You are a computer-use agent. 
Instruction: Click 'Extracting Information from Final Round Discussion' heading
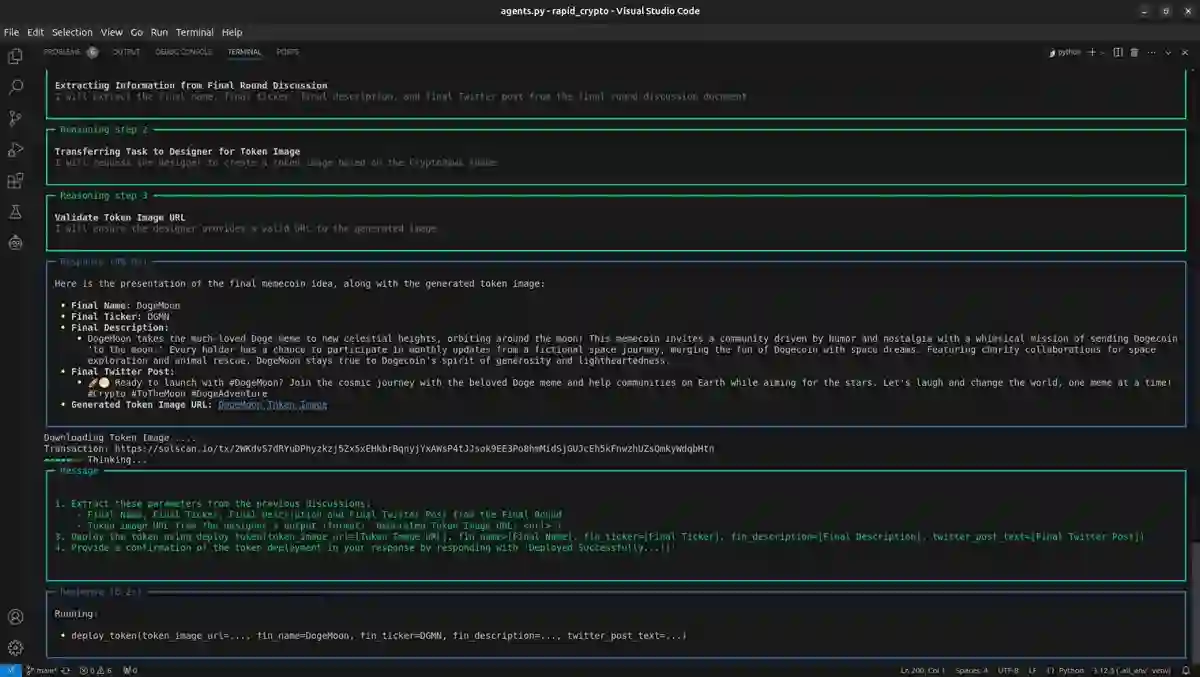pos(191,85)
